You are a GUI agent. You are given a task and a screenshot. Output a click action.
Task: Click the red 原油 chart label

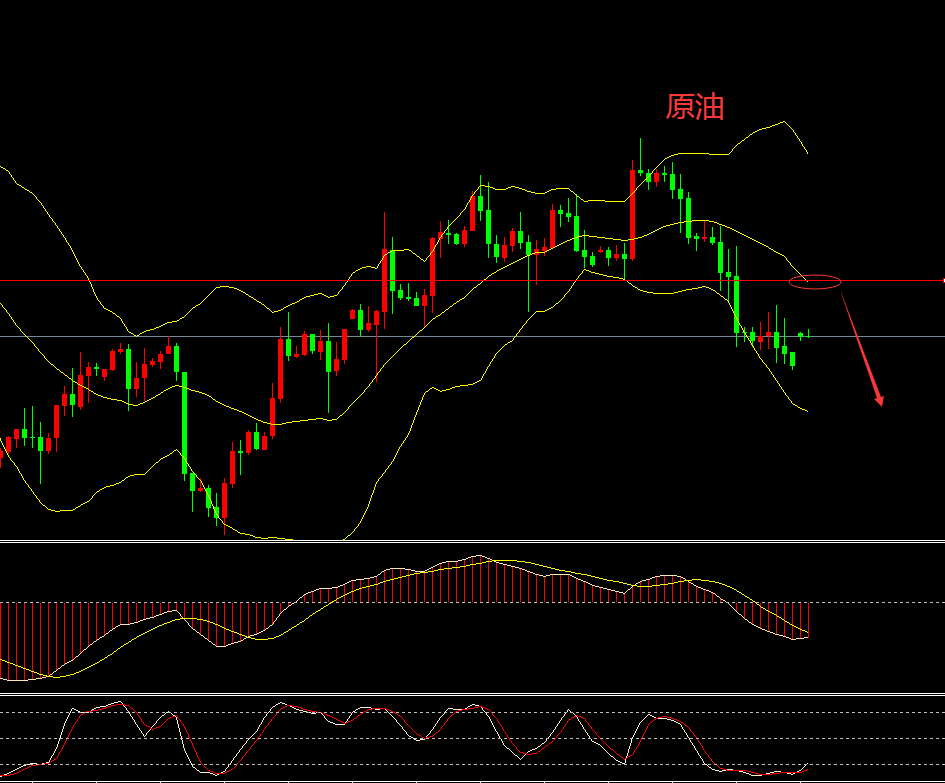[x=695, y=107]
